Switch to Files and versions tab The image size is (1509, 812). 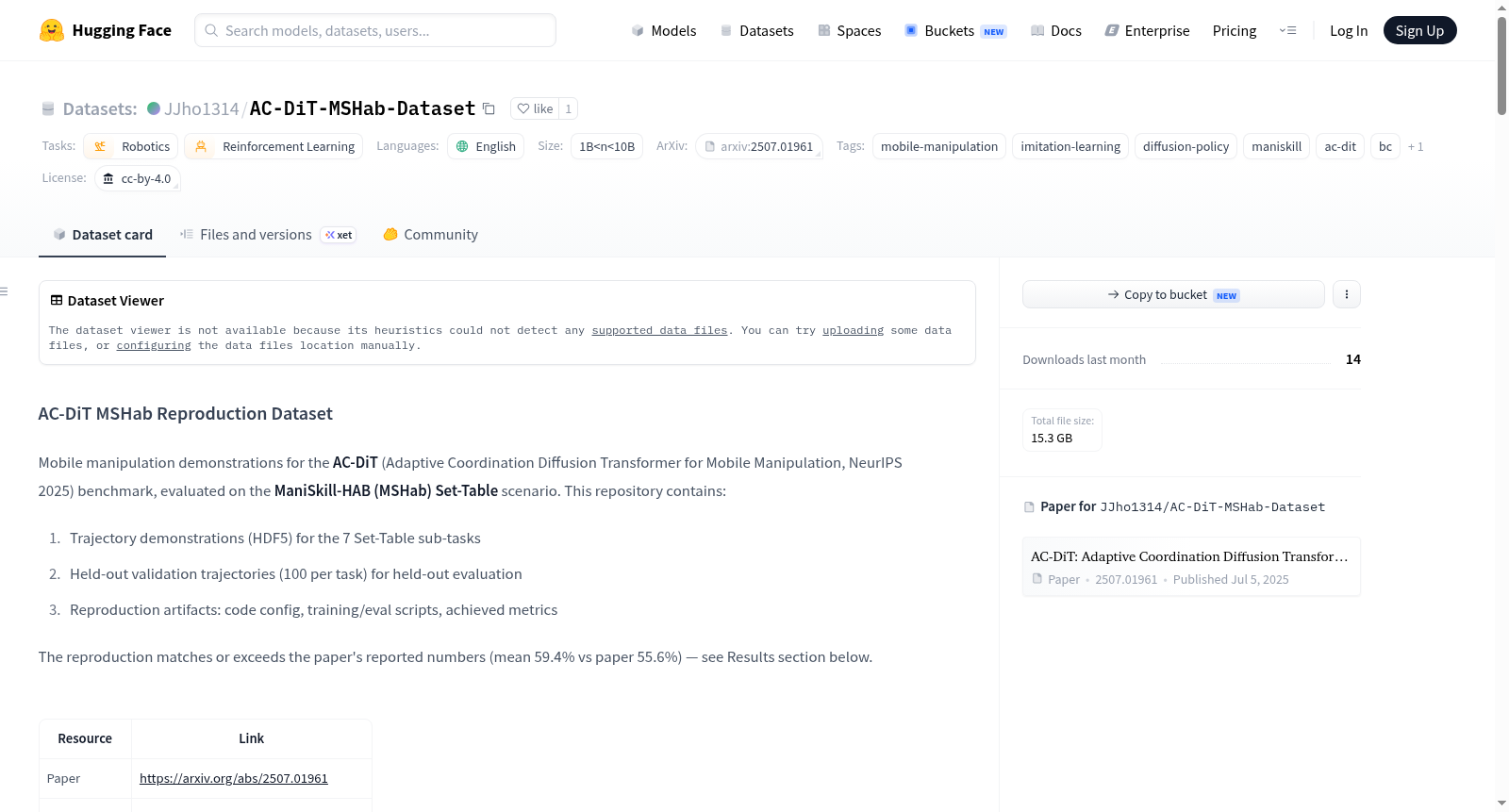268,235
